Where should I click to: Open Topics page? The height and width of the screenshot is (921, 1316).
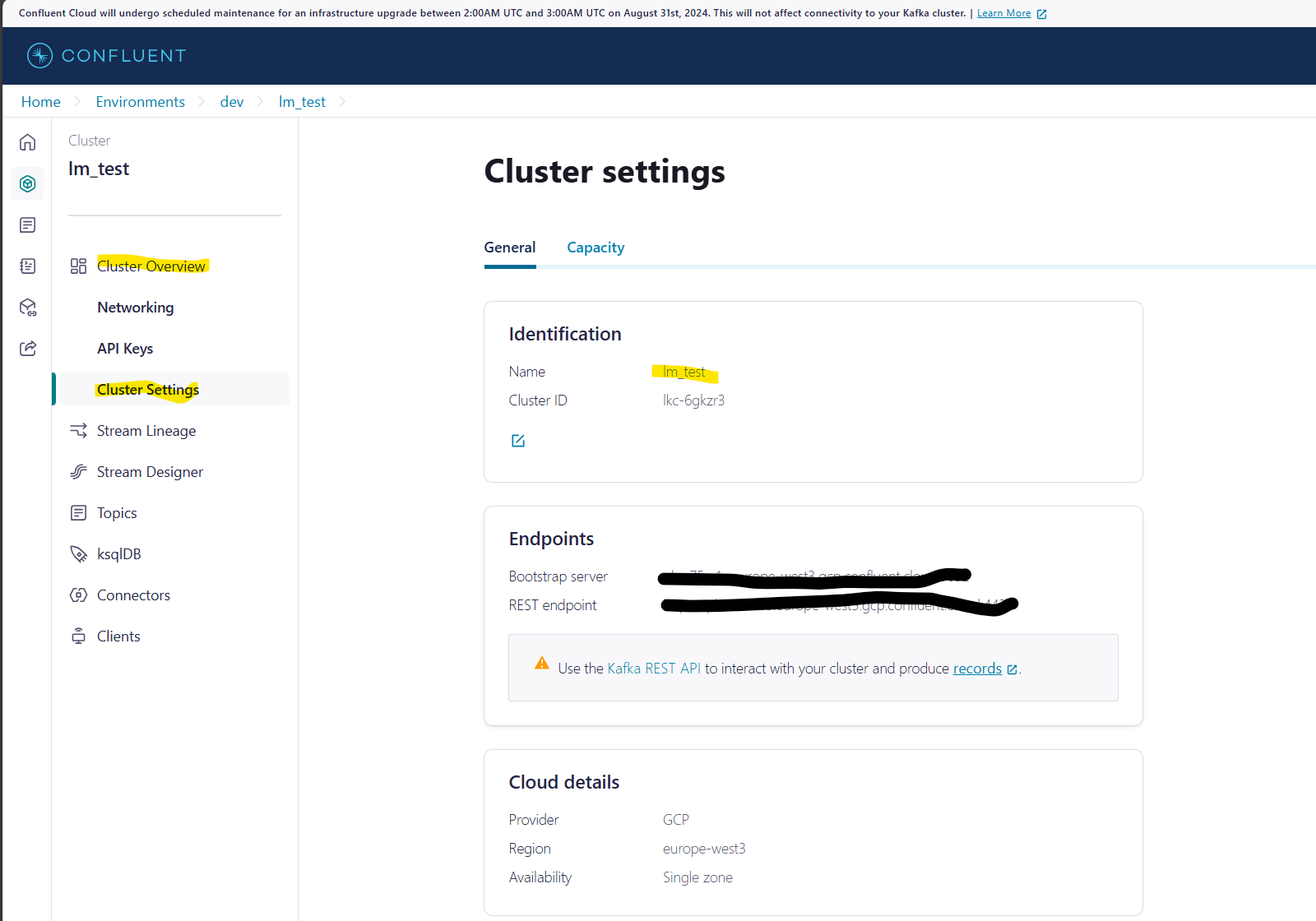point(117,512)
